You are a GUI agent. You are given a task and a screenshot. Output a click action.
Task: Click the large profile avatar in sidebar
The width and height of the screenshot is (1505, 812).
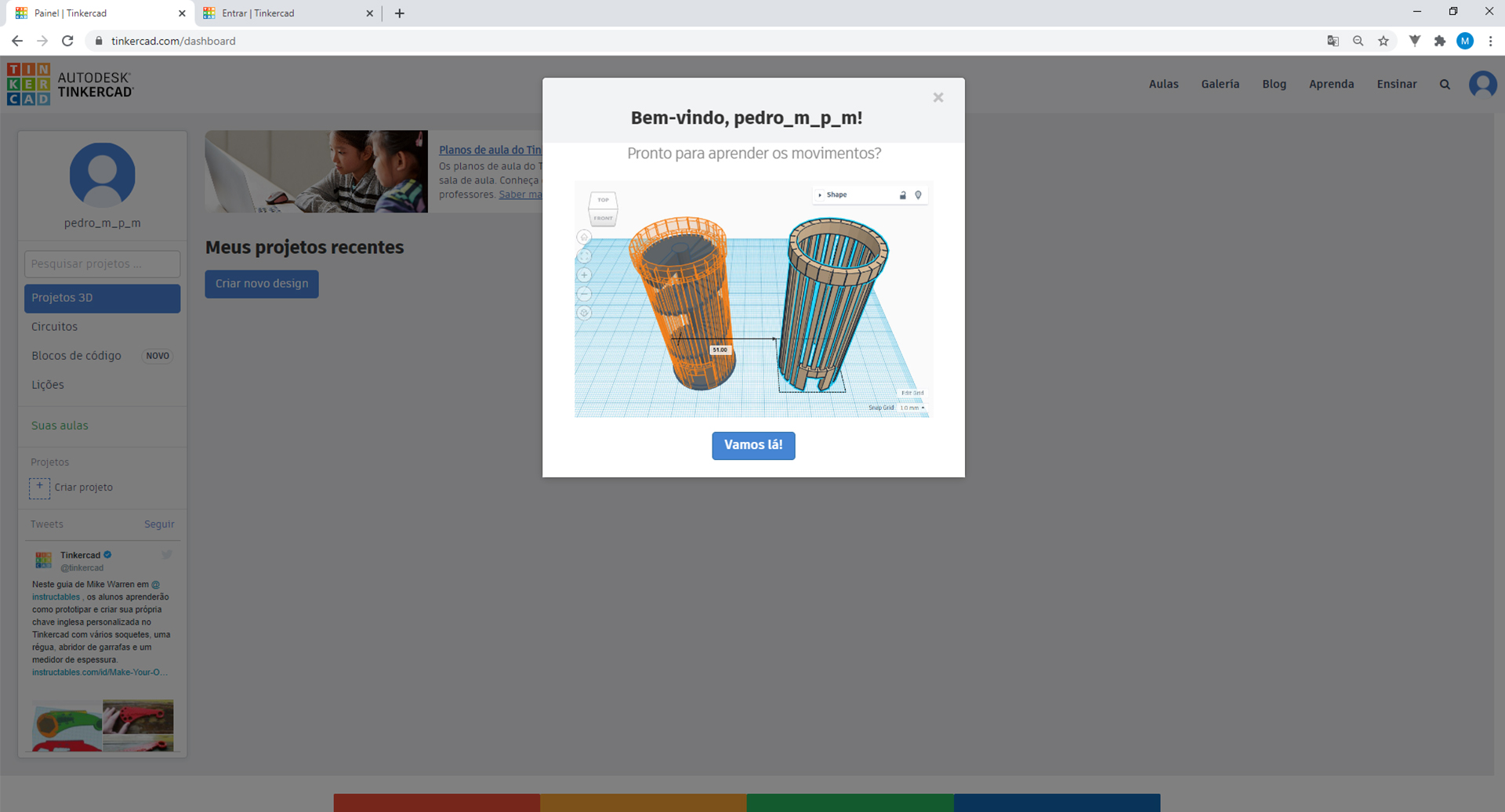(103, 176)
